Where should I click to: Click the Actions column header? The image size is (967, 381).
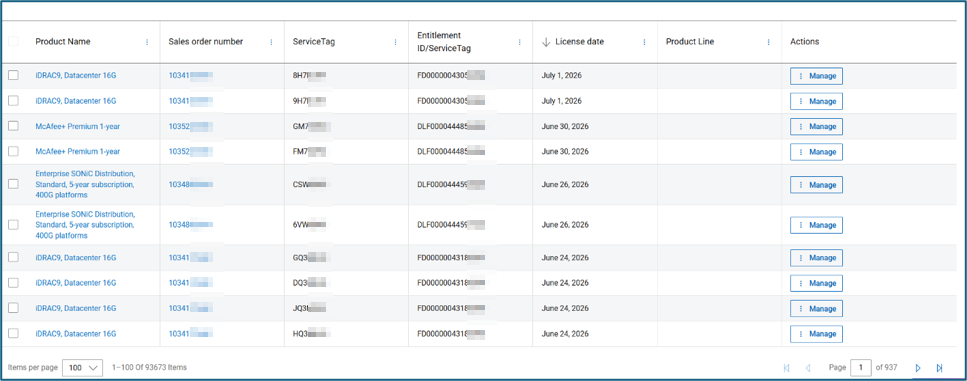coord(805,41)
